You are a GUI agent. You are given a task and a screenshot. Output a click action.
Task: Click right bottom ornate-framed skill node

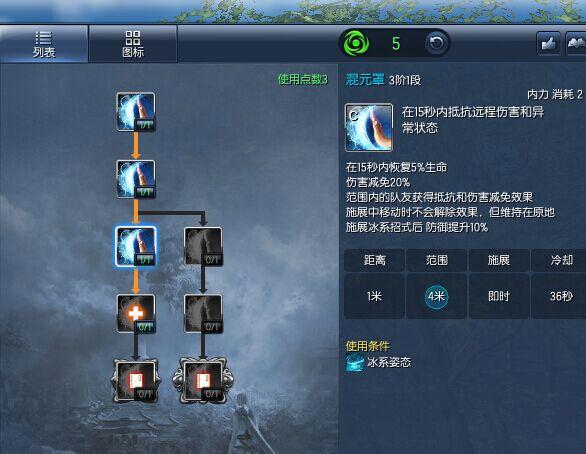pyautogui.click(x=203, y=381)
